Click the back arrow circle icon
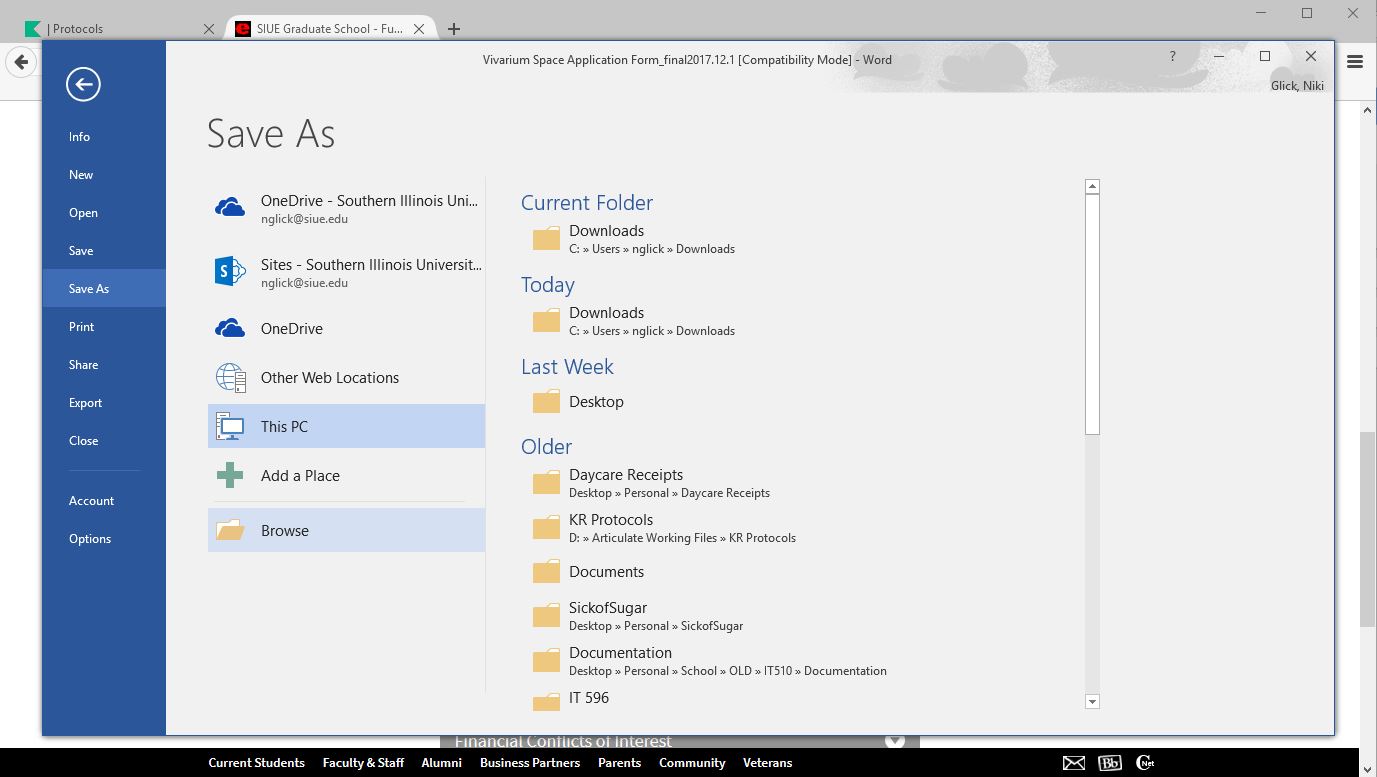1377x777 pixels. click(83, 84)
